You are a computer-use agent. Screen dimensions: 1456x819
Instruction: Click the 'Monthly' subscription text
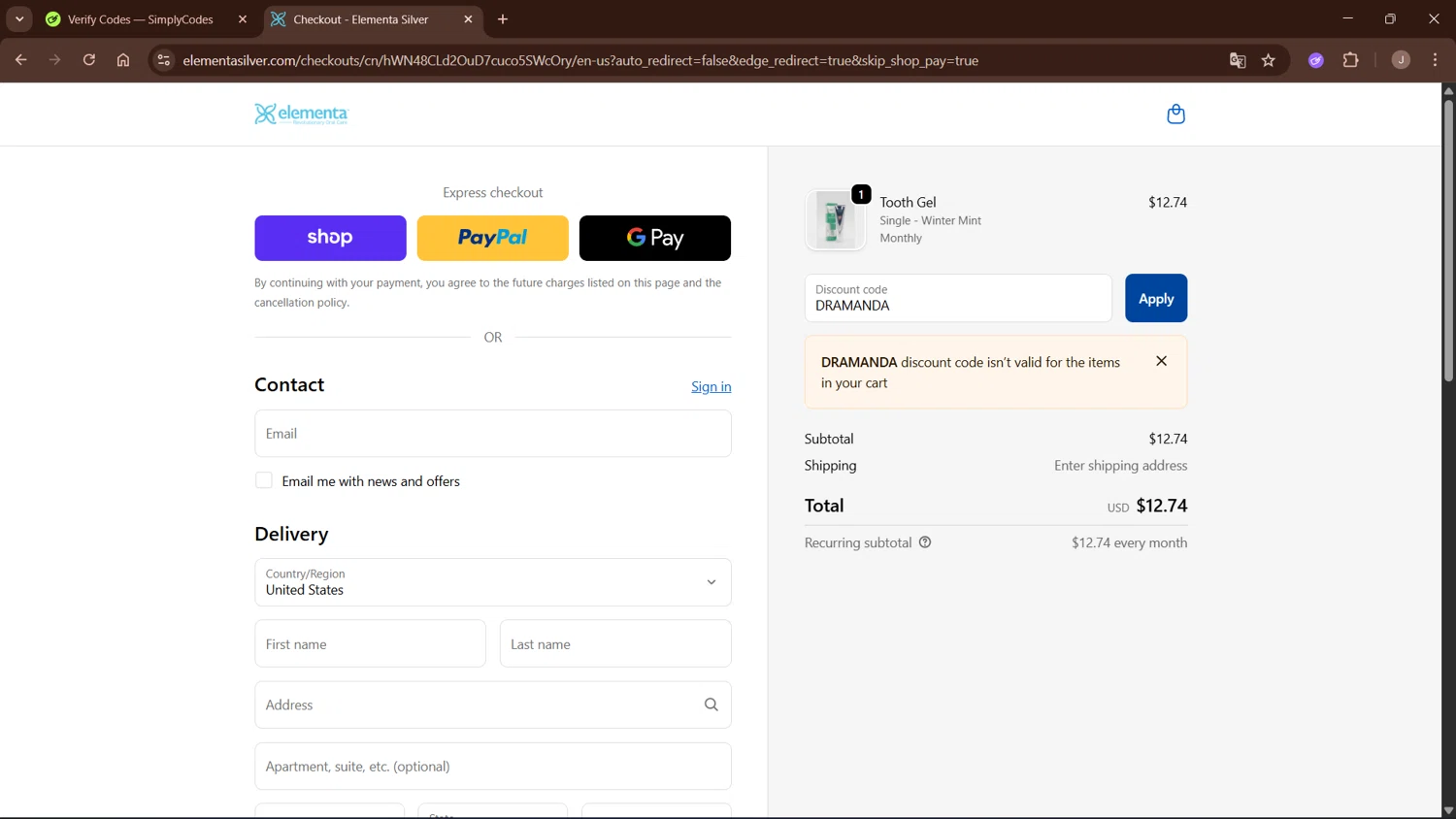pos(901,238)
